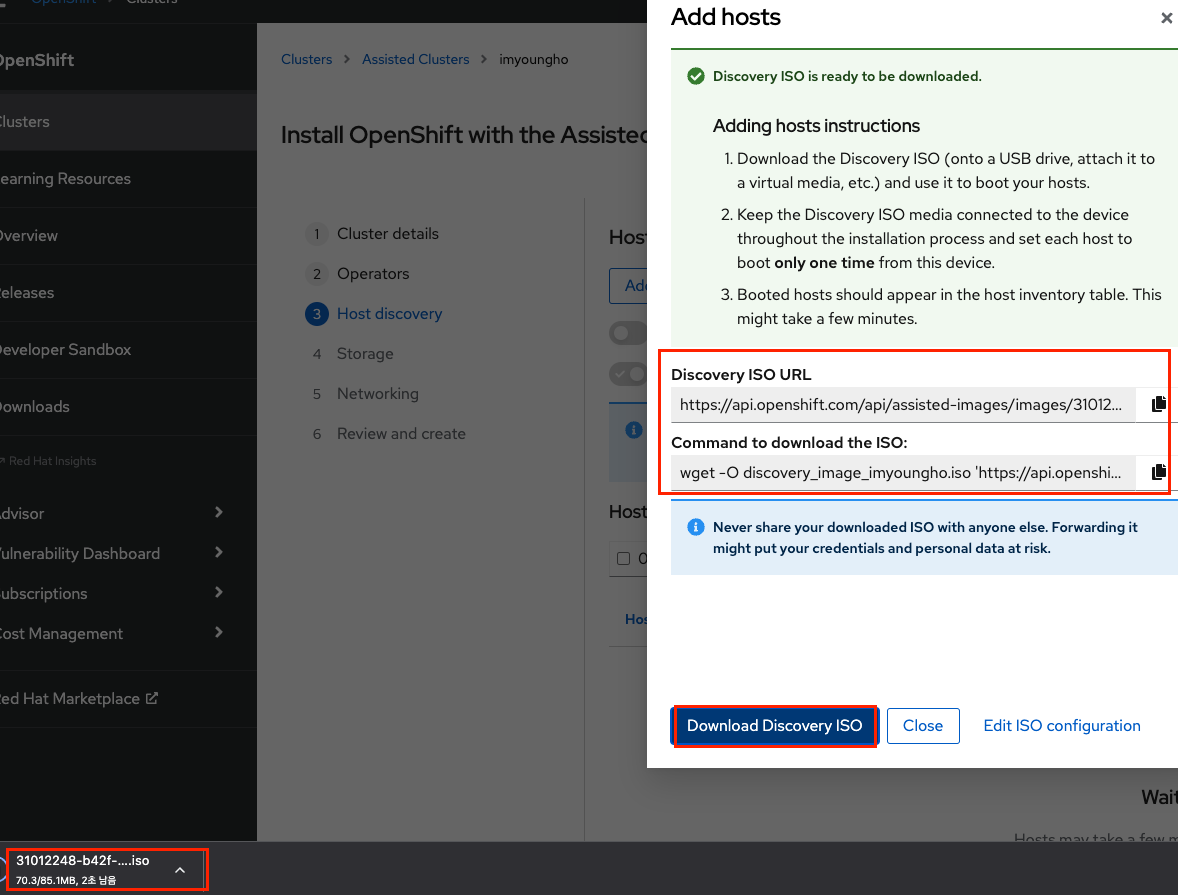
Task: Select wizard step 1 Cluster details
Action: [372, 234]
